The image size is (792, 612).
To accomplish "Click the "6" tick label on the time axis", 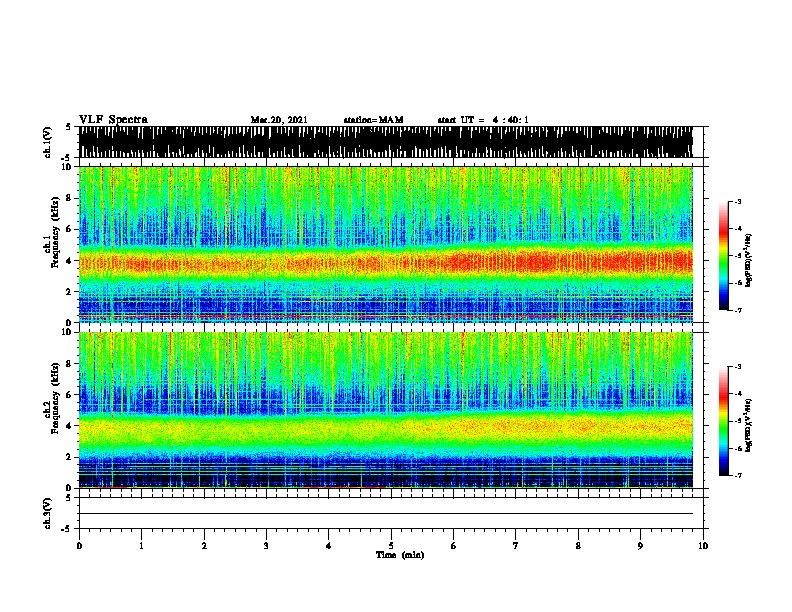I will [454, 546].
